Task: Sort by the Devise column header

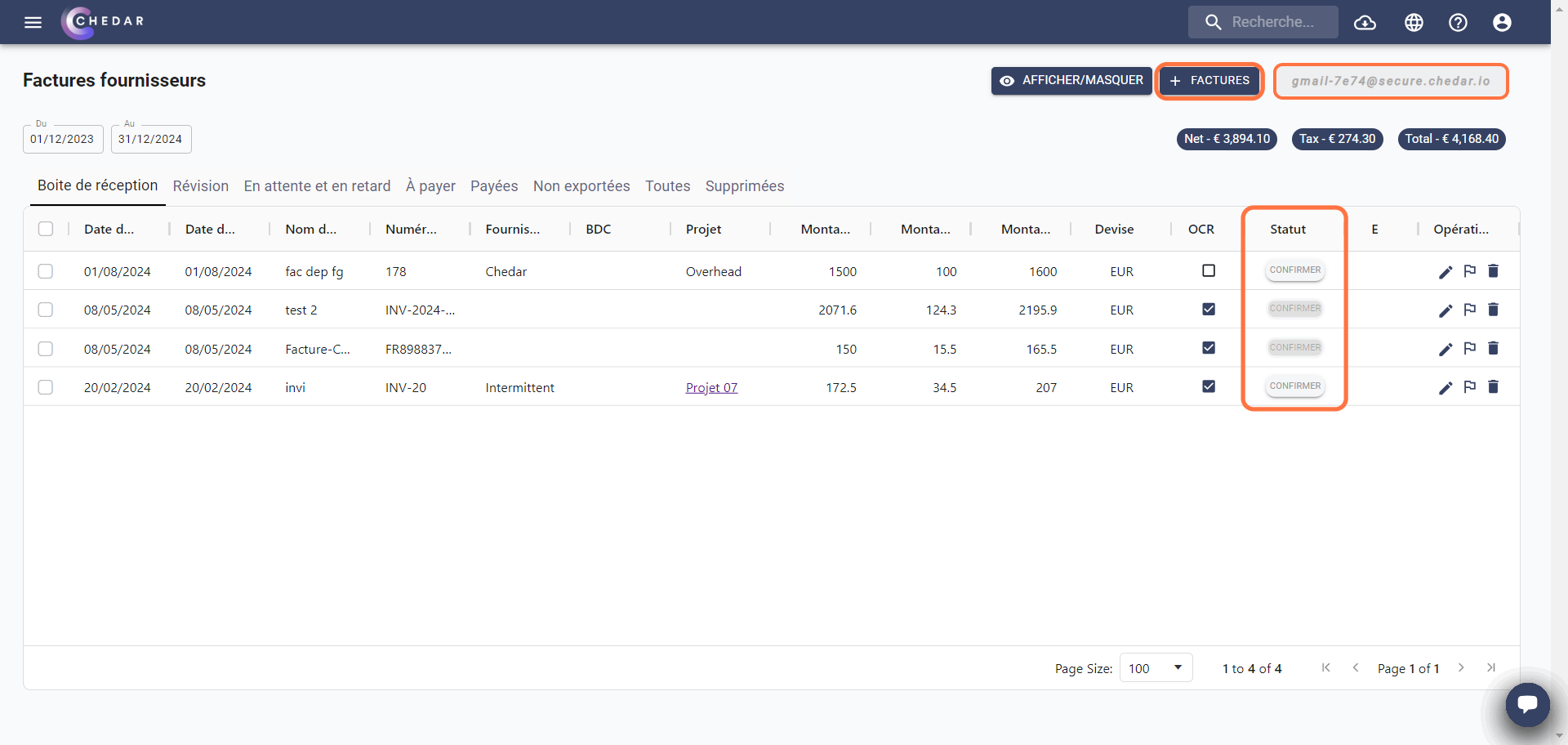Action: click(1114, 230)
